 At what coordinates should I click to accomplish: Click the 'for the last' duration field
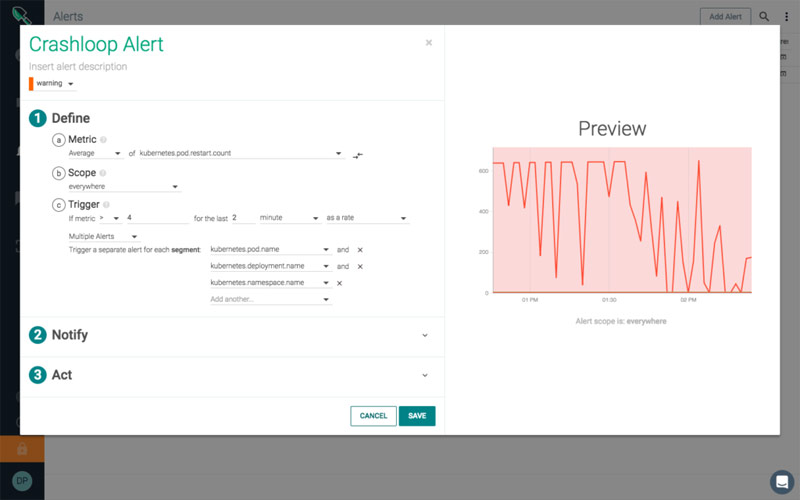pyautogui.click(x=243, y=218)
